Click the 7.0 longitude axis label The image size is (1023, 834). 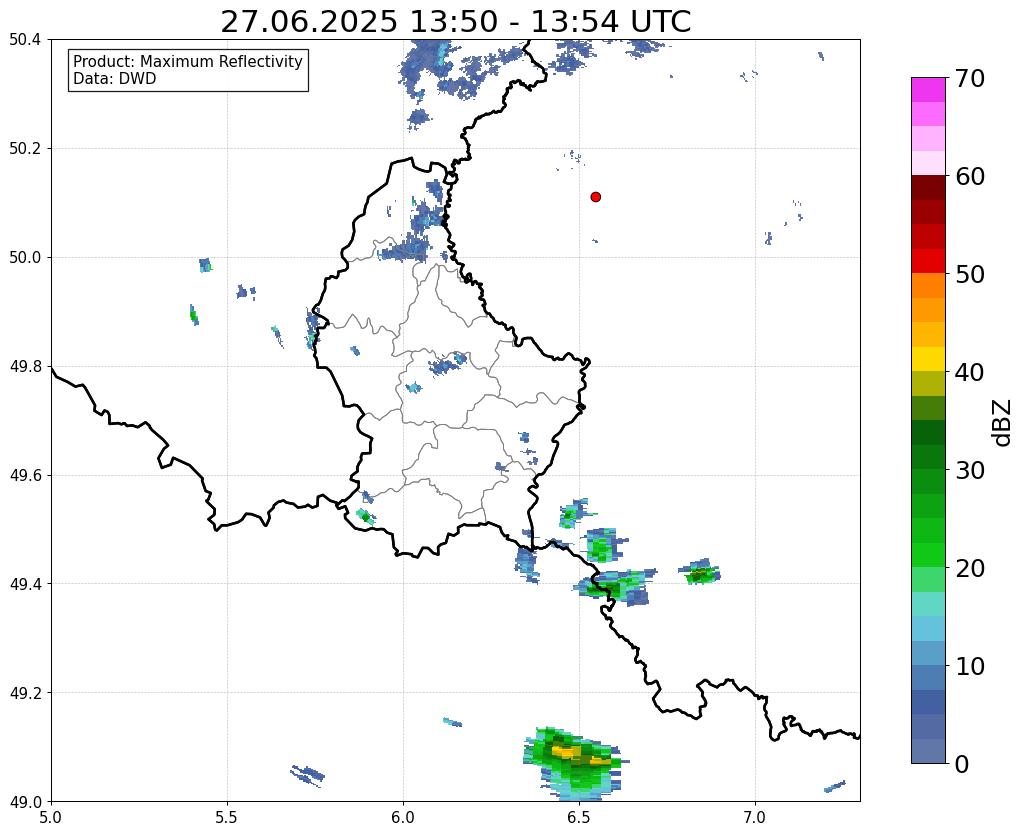coord(755,817)
